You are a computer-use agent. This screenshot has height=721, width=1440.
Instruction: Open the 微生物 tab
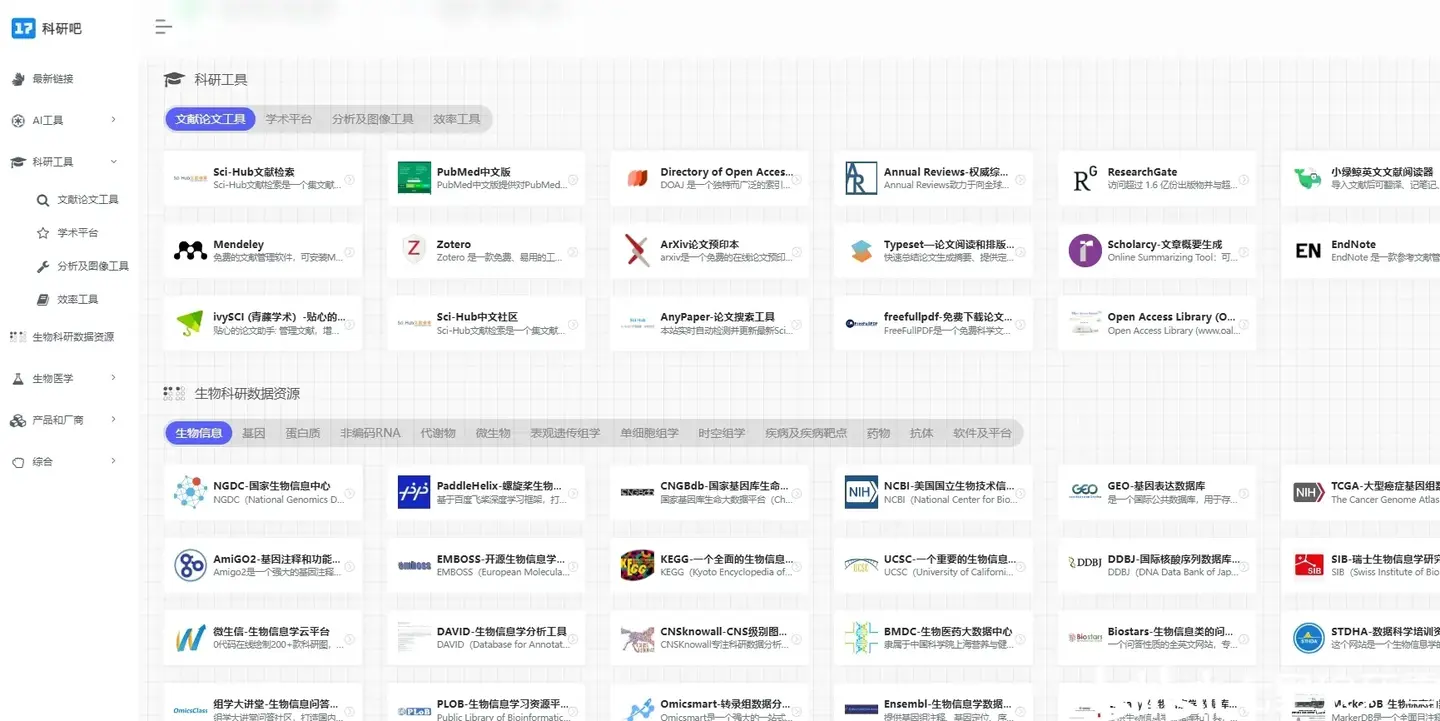[493, 433]
